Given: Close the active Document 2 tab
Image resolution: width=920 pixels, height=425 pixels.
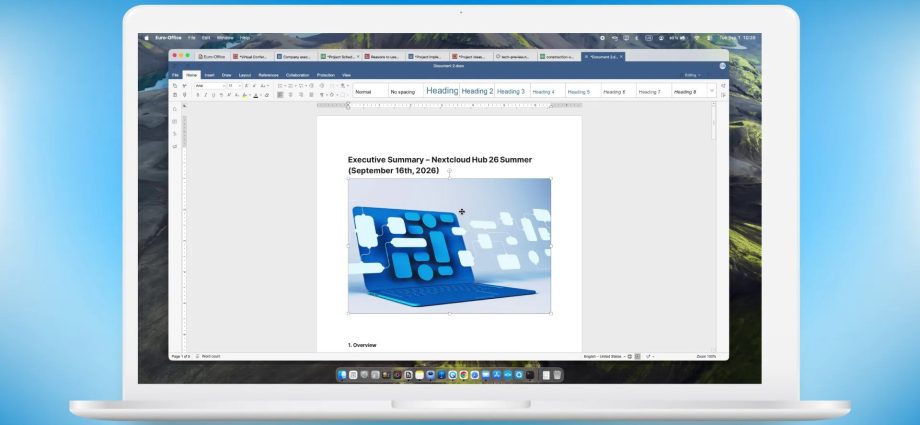Looking at the screenshot, I should click(621, 57).
